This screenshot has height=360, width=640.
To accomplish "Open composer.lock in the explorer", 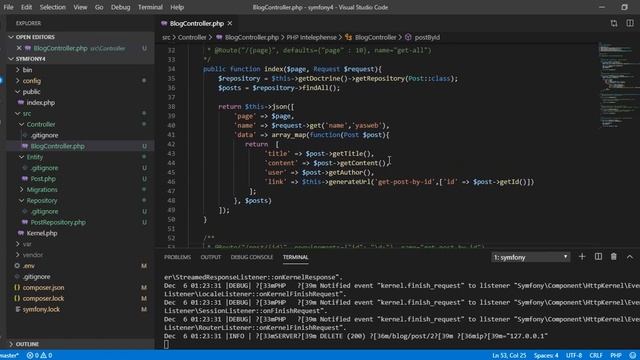I will [x=43, y=298].
